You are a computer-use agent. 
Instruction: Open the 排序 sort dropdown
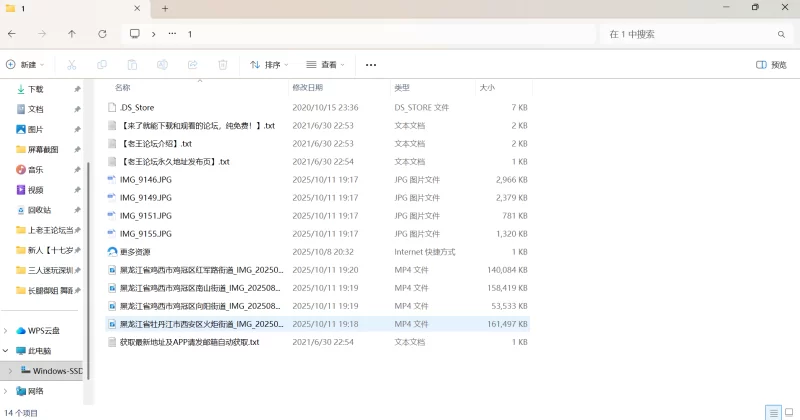click(269, 65)
